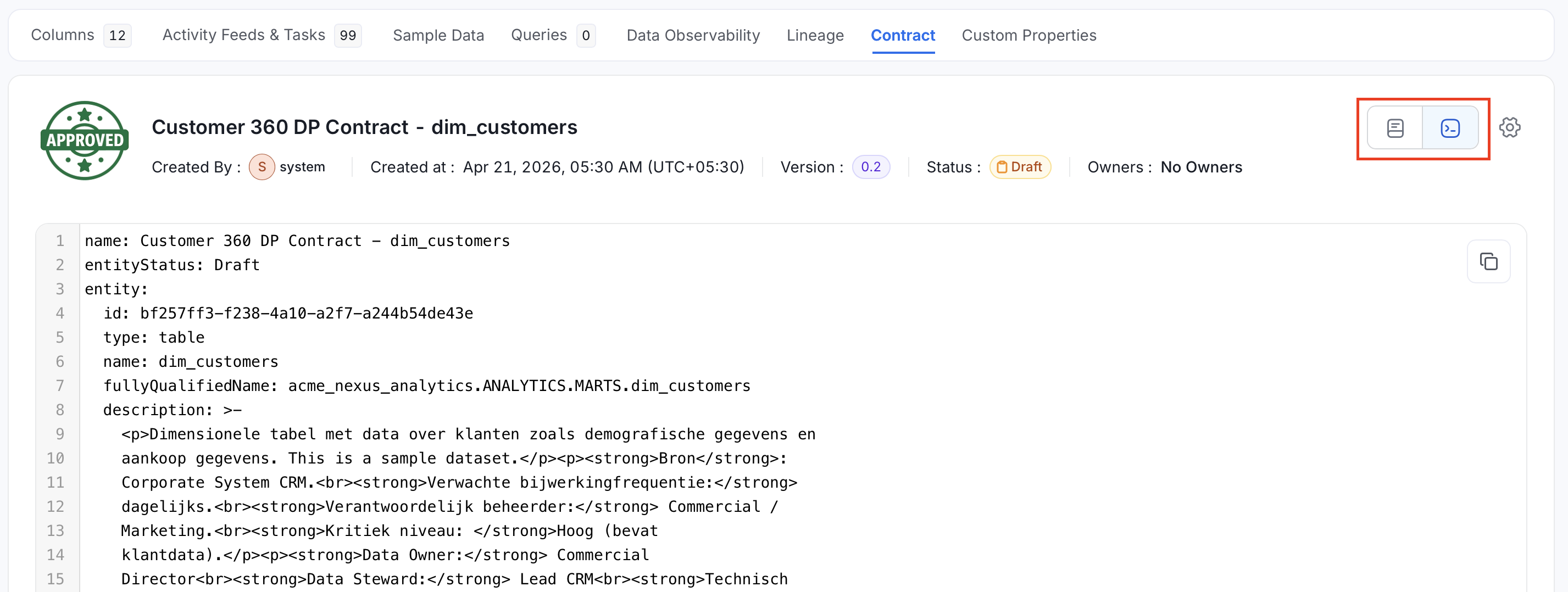
Task: Switch to the contract UI view icon
Action: pyautogui.click(x=1394, y=128)
